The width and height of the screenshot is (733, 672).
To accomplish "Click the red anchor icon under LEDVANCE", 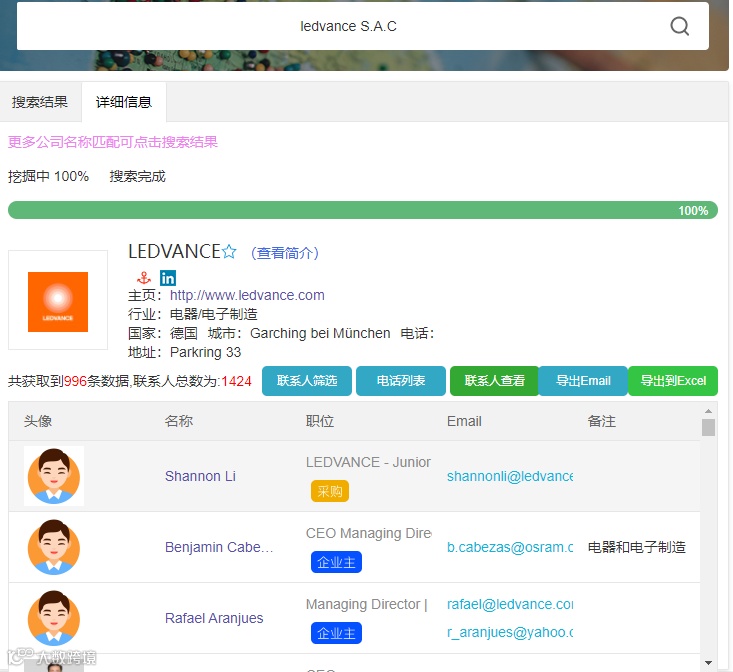I will (144, 278).
